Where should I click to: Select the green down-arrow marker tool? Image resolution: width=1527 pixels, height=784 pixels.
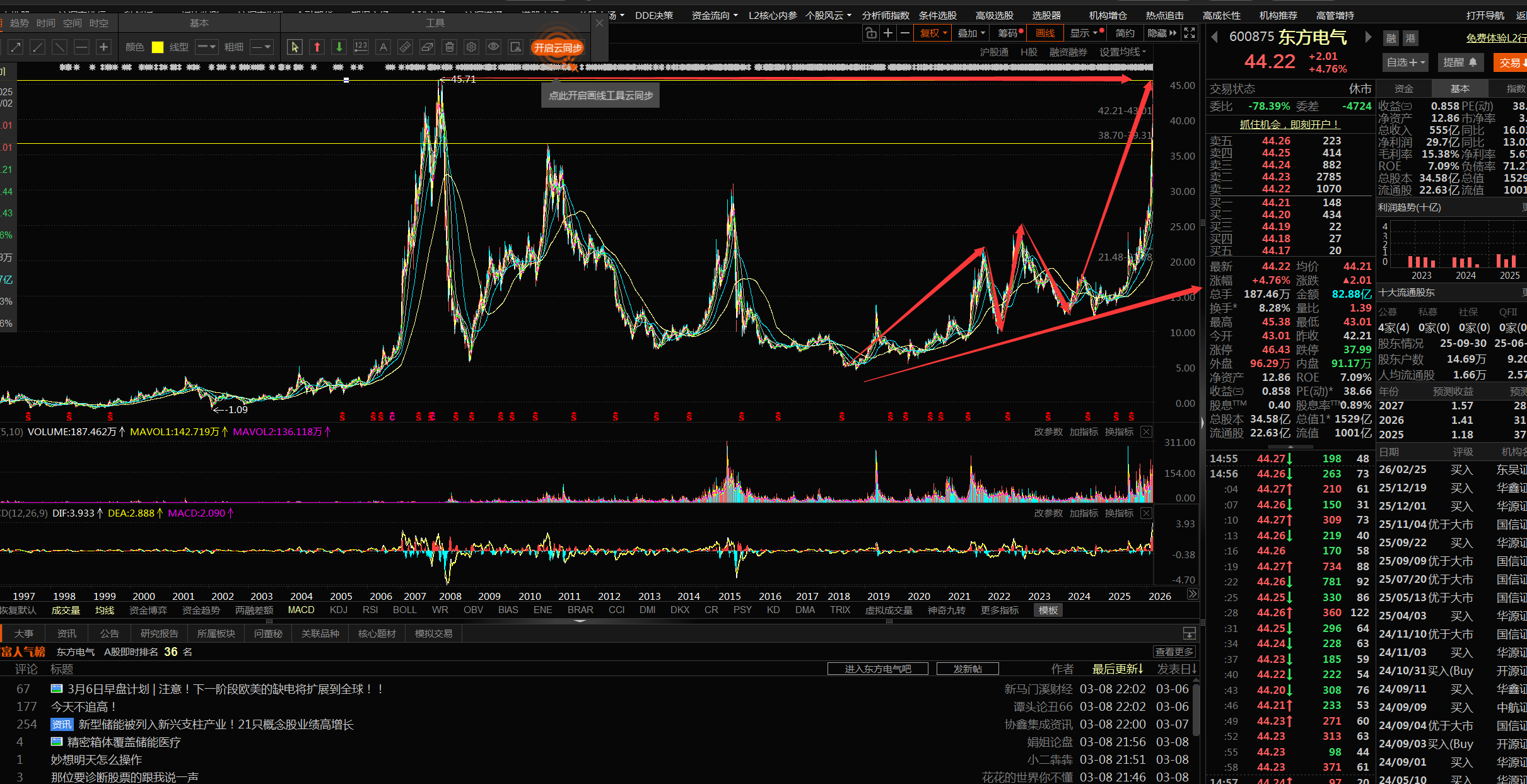(x=339, y=47)
